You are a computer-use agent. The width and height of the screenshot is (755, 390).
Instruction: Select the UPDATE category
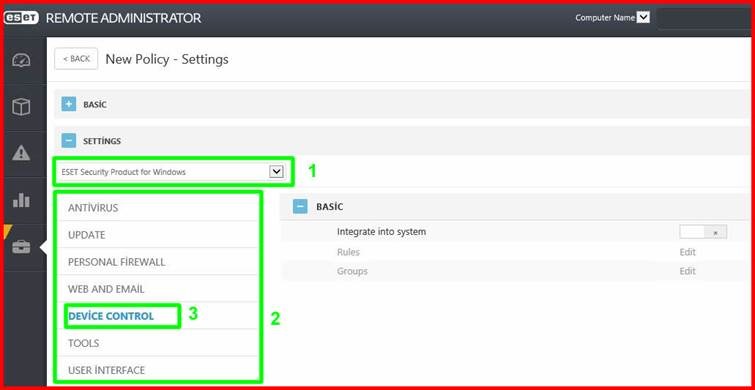[x=158, y=235]
